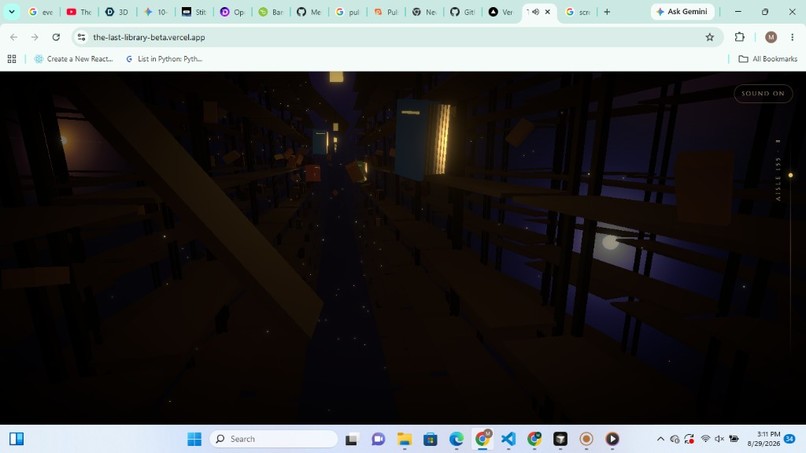Open Microsoft Edge from the taskbar
Image resolution: width=806 pixels, height=453 pixels.
point(456,439)
